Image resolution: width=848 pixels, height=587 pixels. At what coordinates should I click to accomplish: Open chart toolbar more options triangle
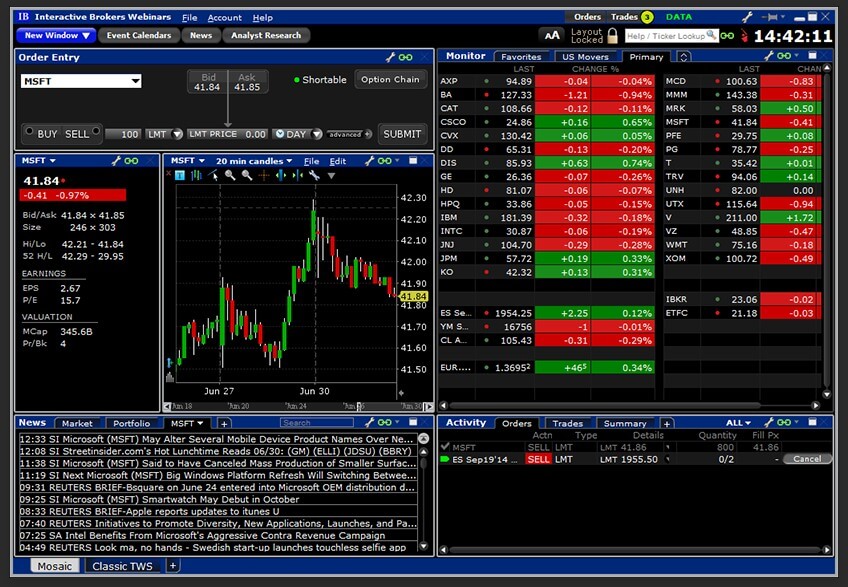click(x=332, y=176)
